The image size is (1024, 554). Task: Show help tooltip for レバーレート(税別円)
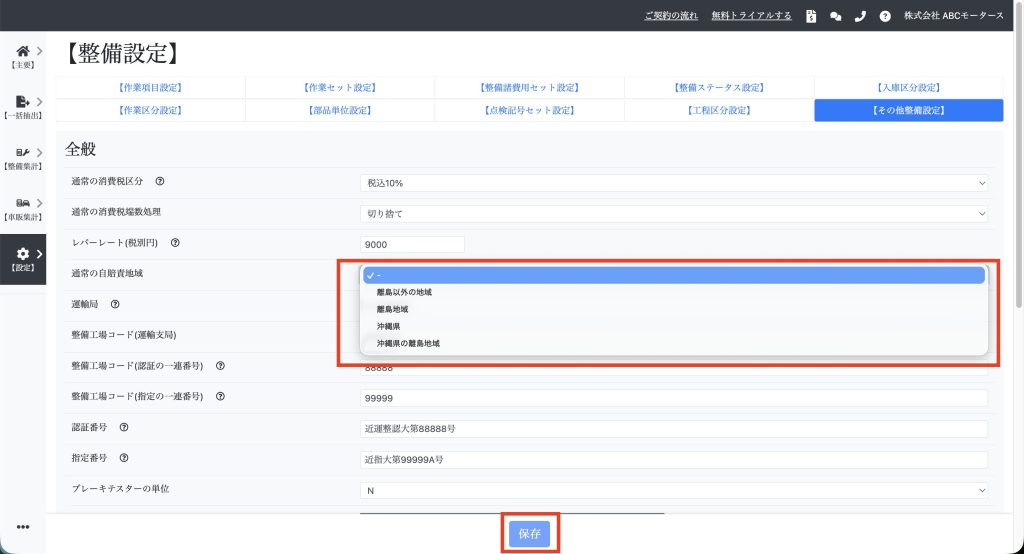[175, 243]
